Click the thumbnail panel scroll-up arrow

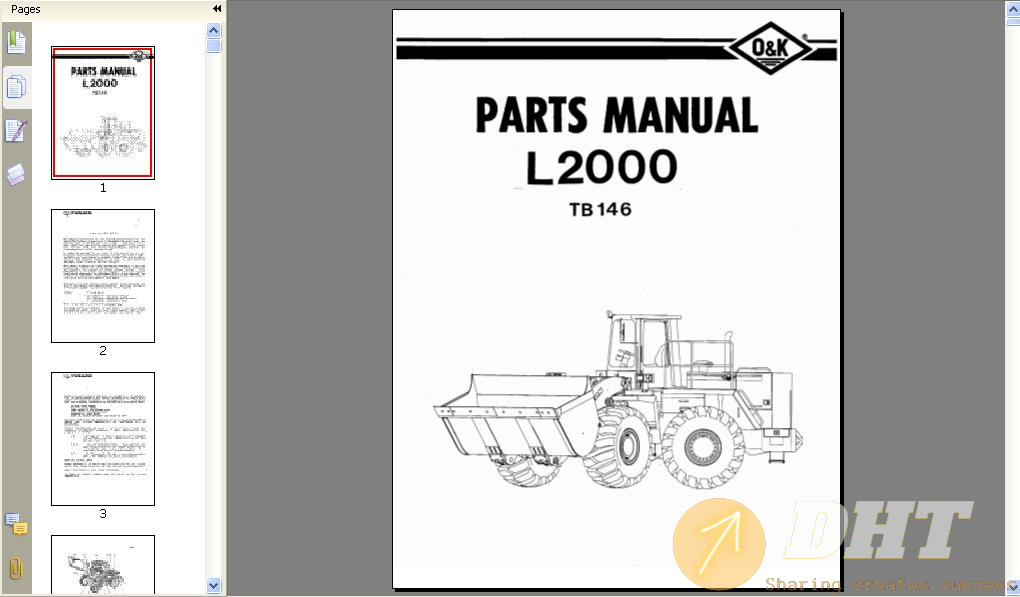[x=213, y=31]
